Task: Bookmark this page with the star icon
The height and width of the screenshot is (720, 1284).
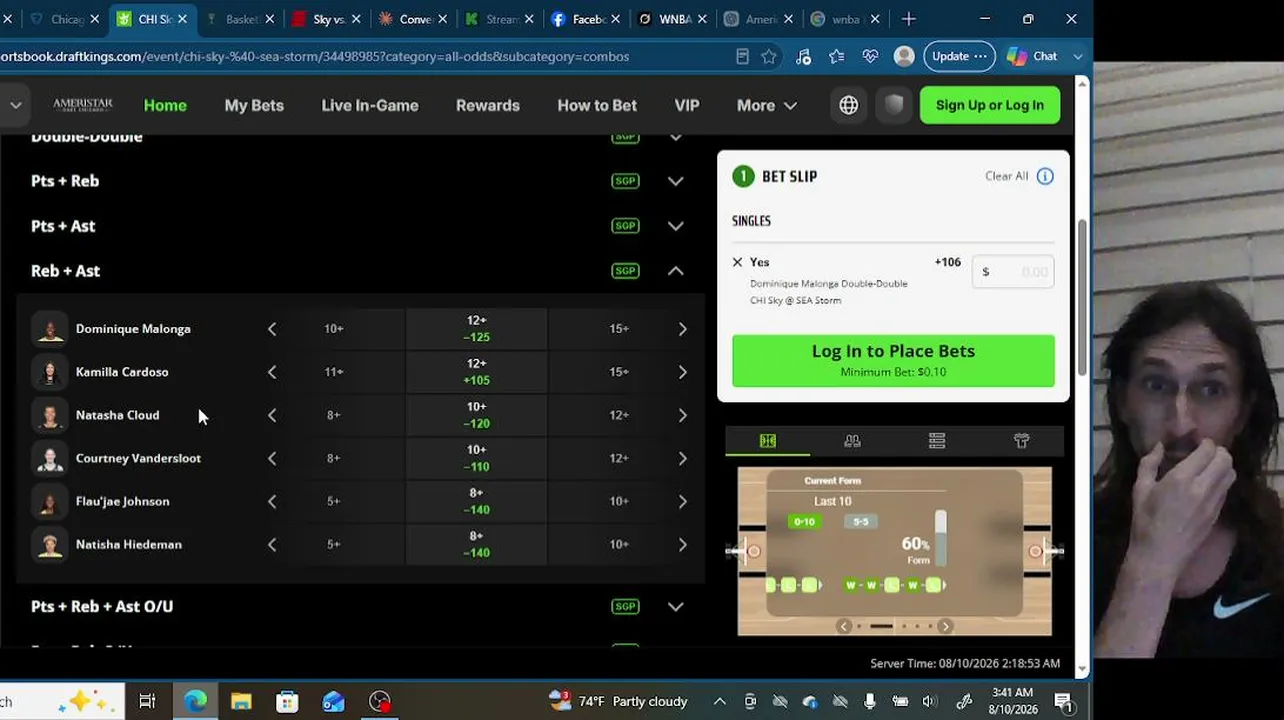Action: click(769, 57)
